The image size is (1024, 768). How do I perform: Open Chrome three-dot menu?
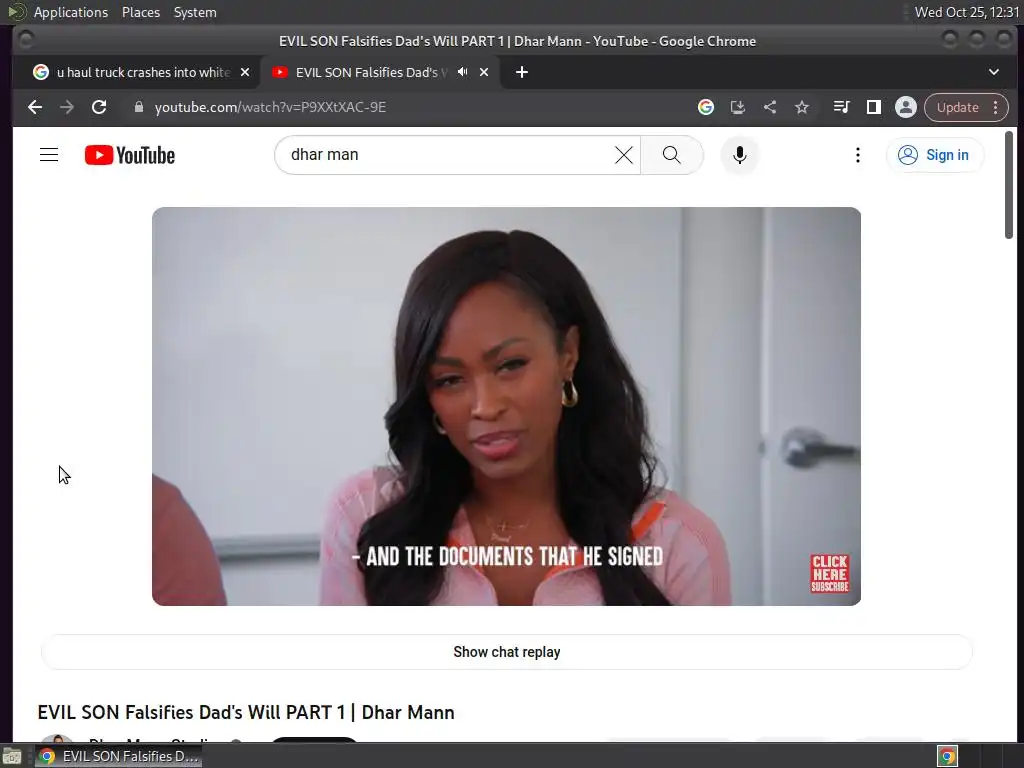995,107
